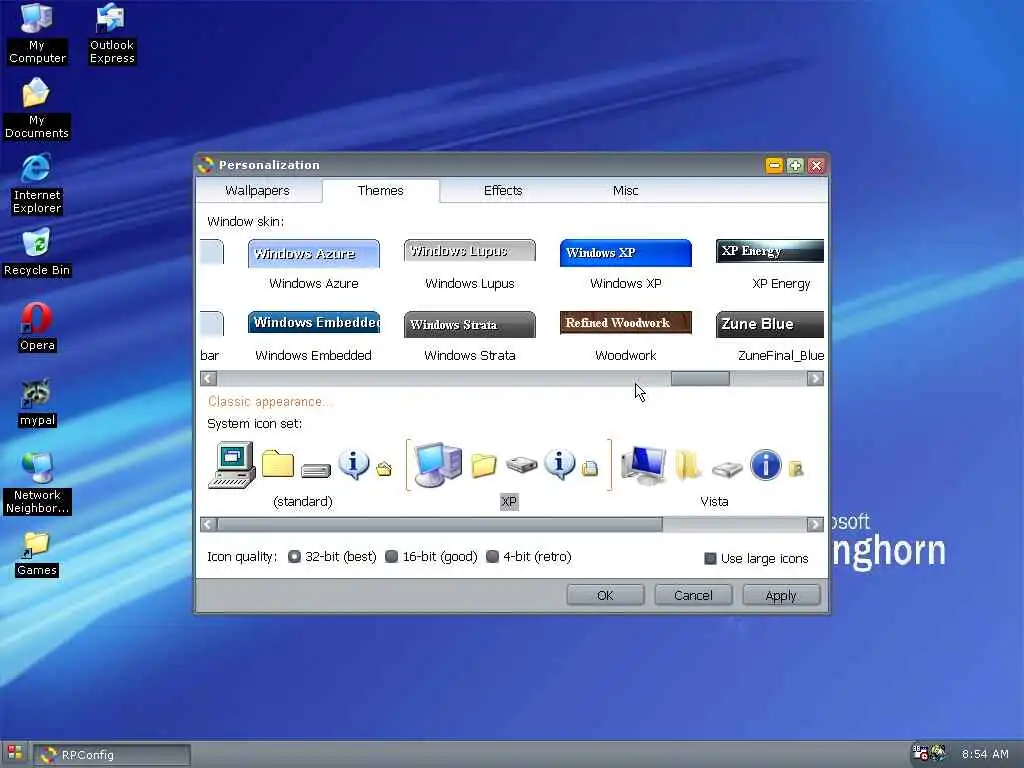1024x768 pixels.
Task: Open the Games folder shortcut
Action: click(37, 554)
